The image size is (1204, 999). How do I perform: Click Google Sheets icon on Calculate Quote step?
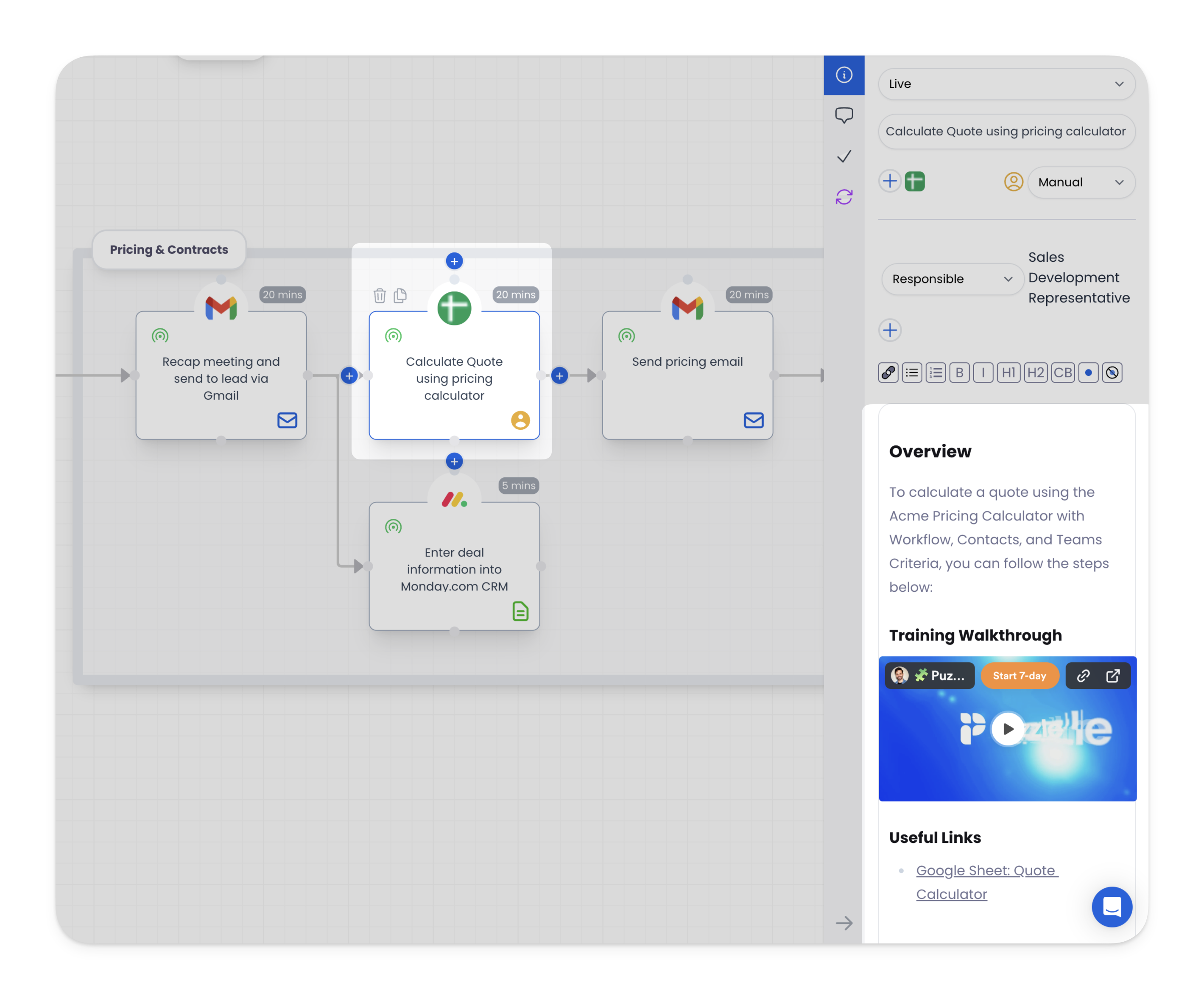(x=454, y=308)
